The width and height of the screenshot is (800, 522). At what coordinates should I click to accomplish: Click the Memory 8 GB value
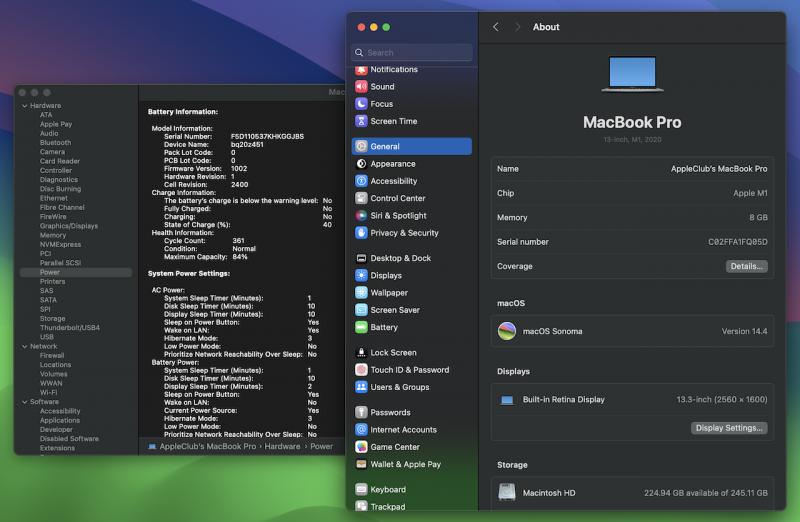758,217
